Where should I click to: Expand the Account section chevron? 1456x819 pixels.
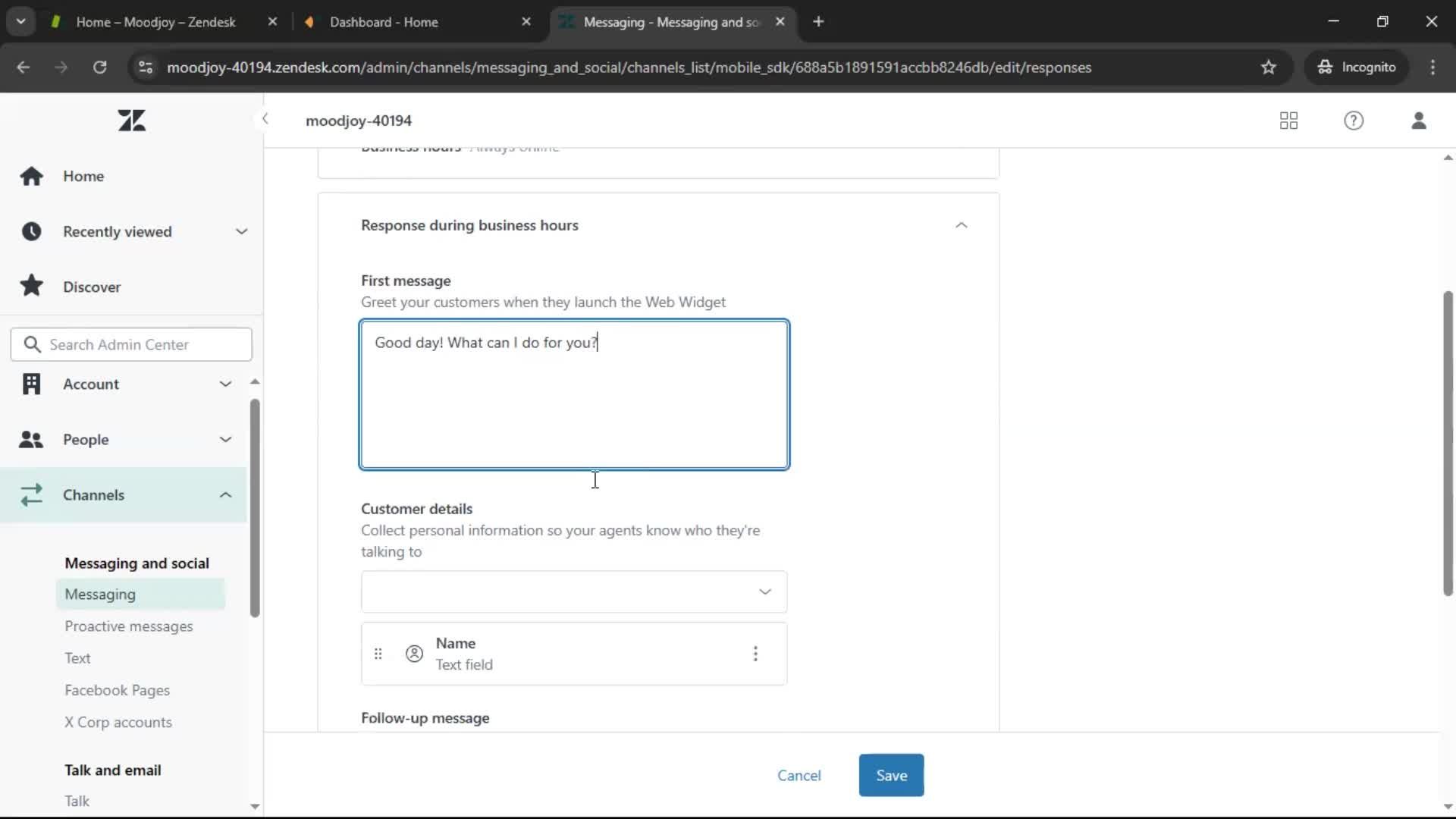click(x=225, y=384)
